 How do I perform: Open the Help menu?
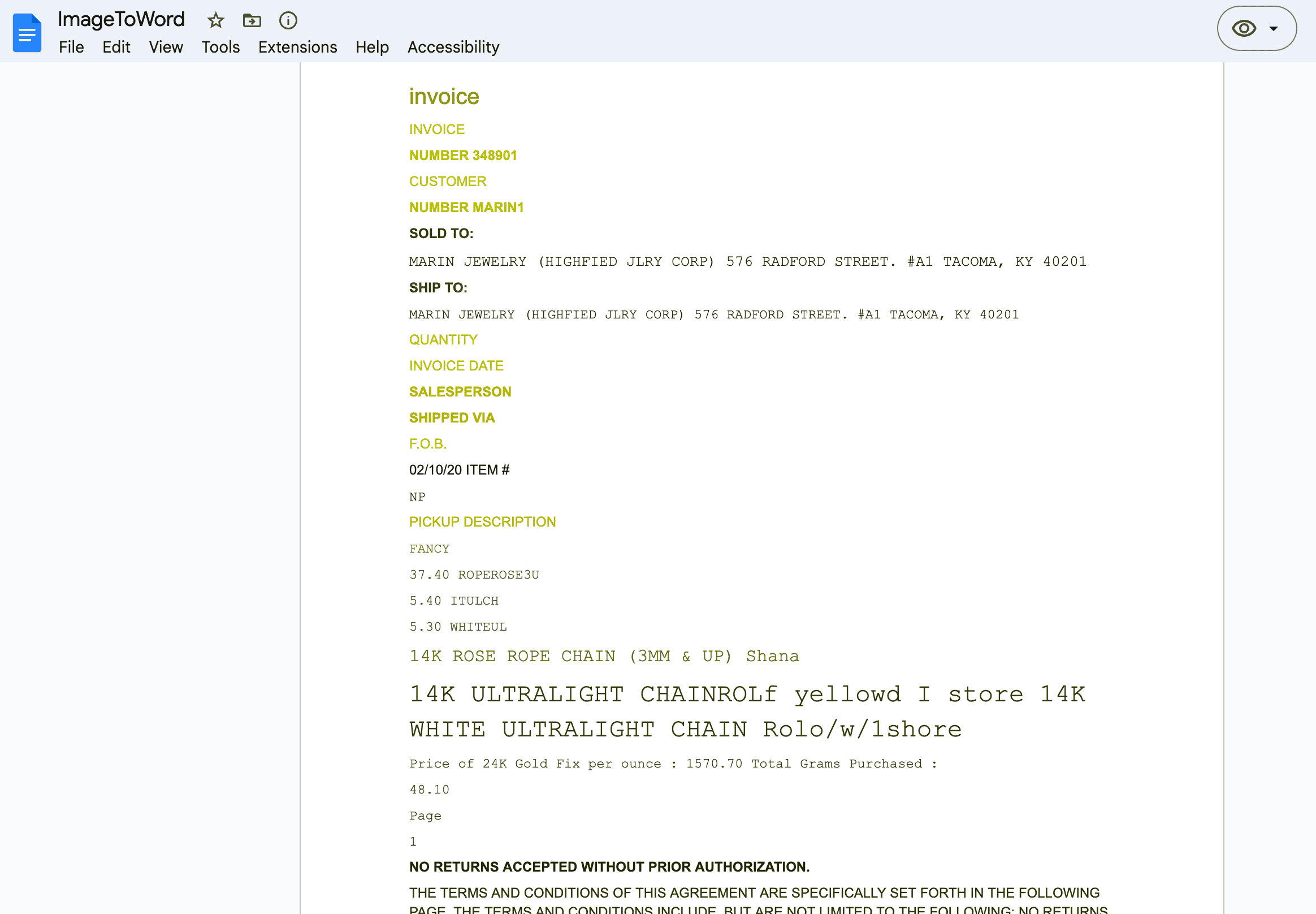click(372, 47)
